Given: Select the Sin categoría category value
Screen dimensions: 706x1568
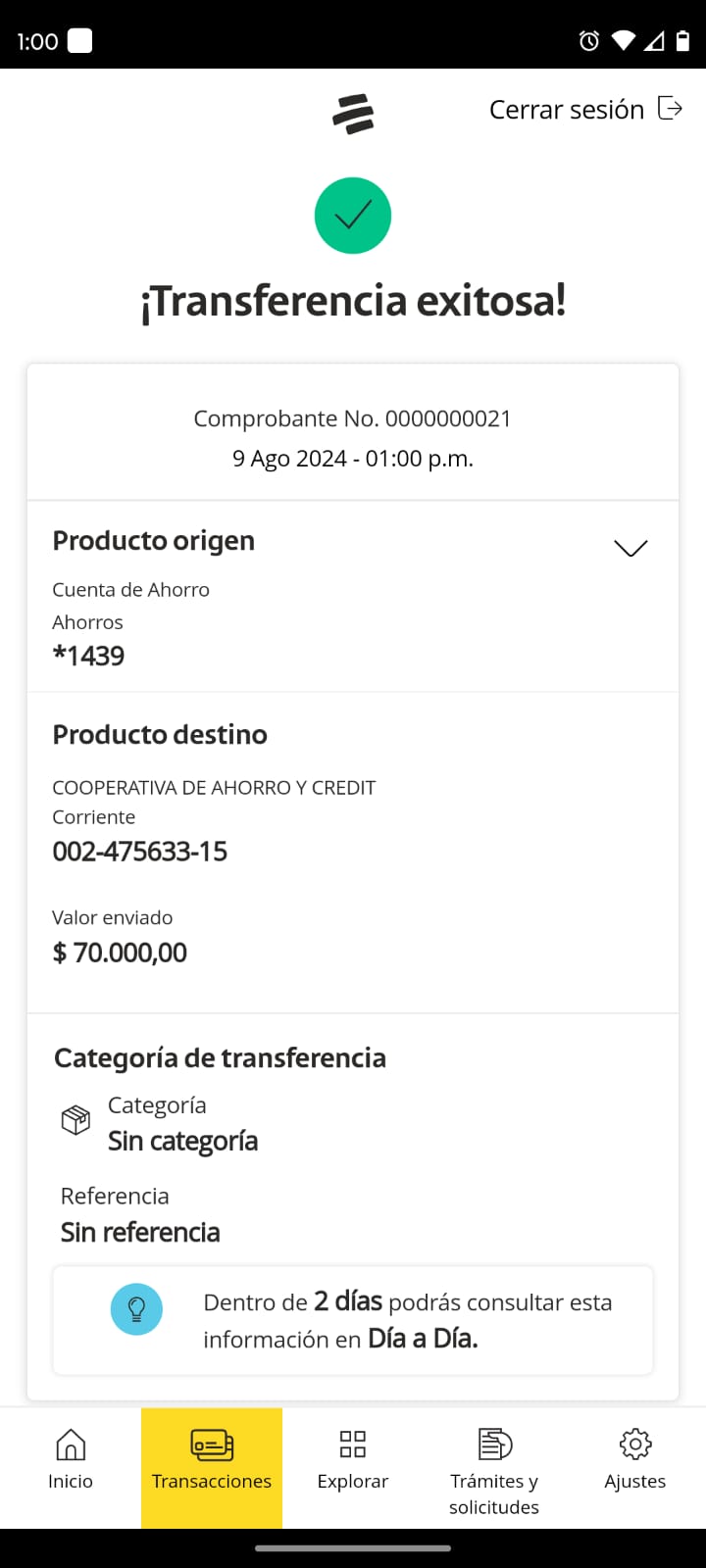Looking at the screenshot, I should 182,1142.
